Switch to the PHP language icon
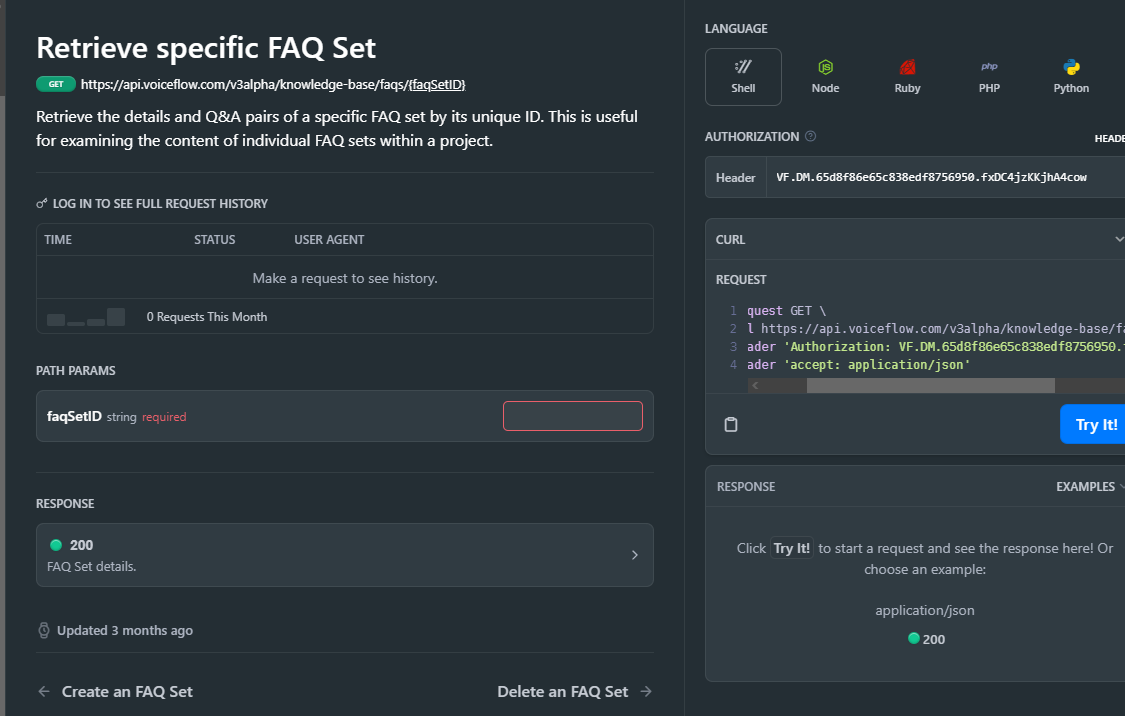This screenshot has height=716, width=1125. coord(989,67)
